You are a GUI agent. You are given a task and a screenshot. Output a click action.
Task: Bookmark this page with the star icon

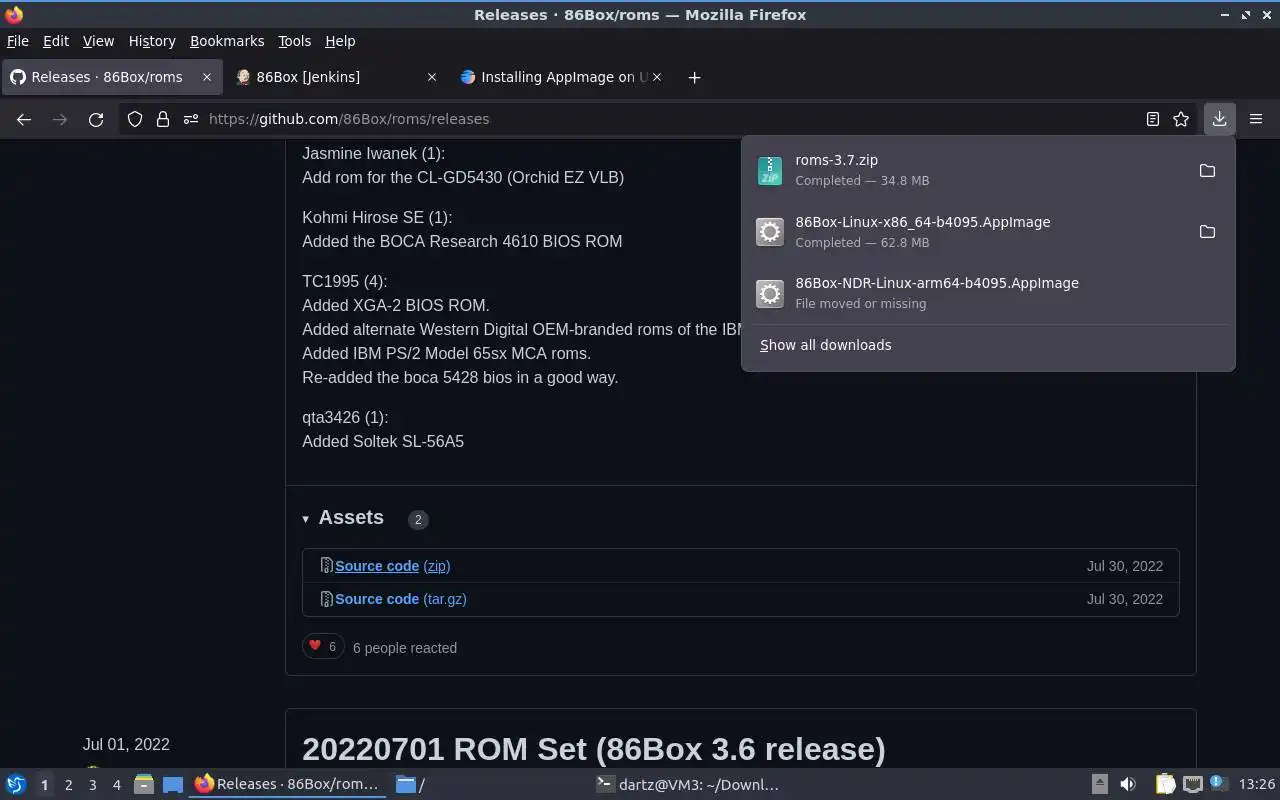1181,119
